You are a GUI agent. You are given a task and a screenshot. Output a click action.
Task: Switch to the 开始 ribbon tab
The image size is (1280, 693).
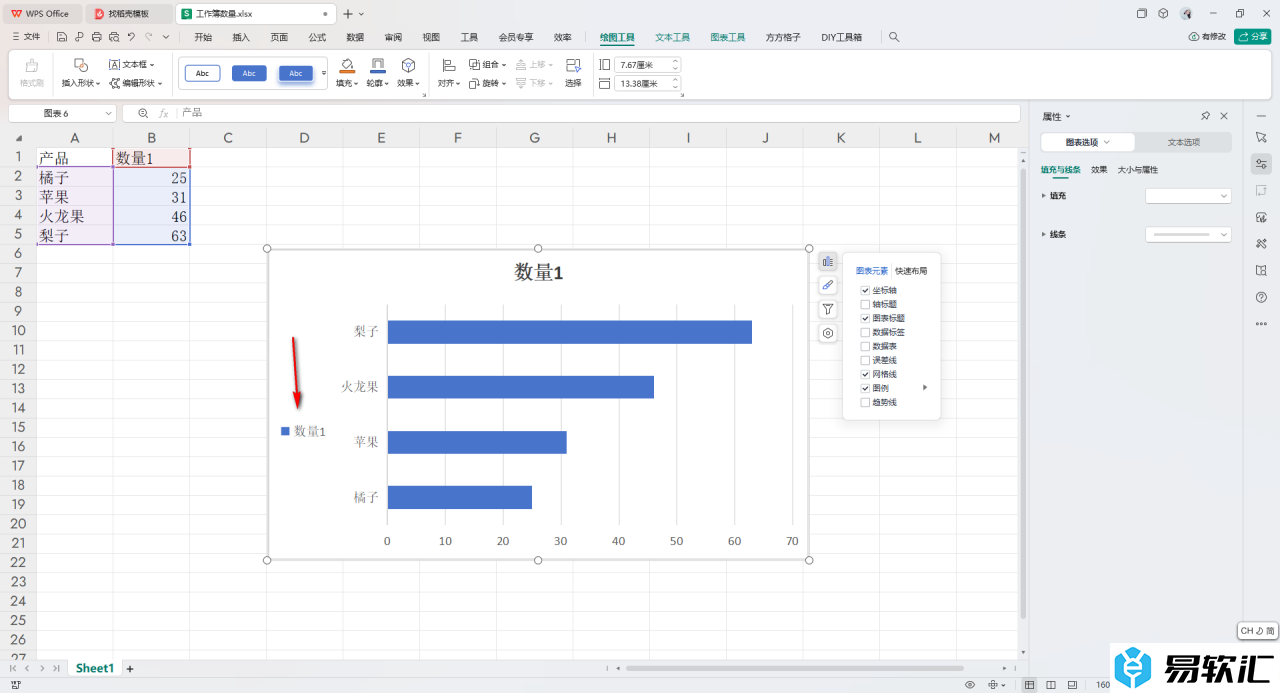pos(203,37)
